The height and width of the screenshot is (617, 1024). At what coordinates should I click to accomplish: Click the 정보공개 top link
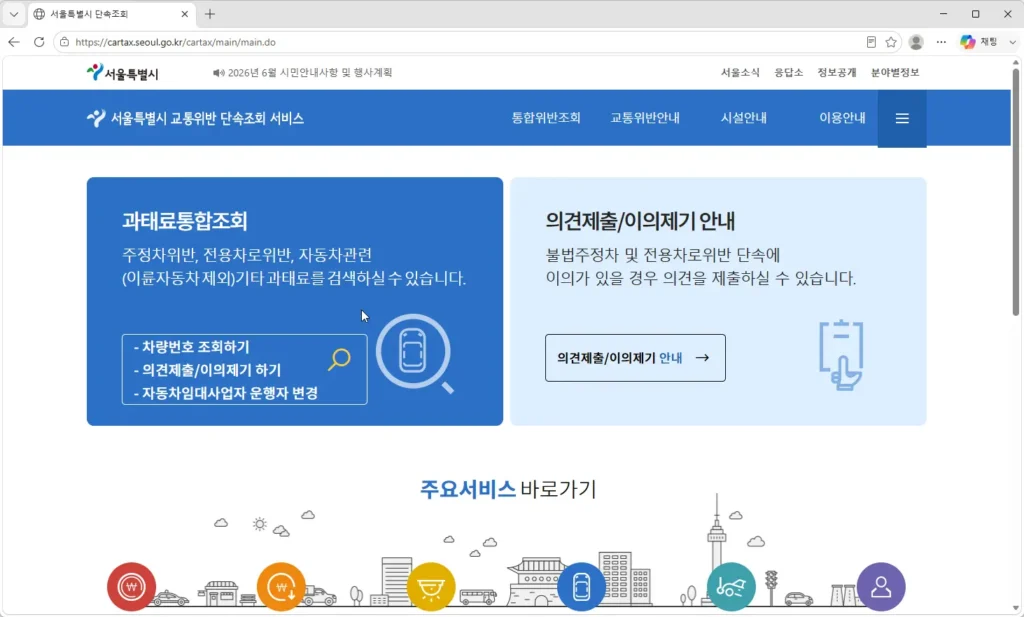[837, 72]
